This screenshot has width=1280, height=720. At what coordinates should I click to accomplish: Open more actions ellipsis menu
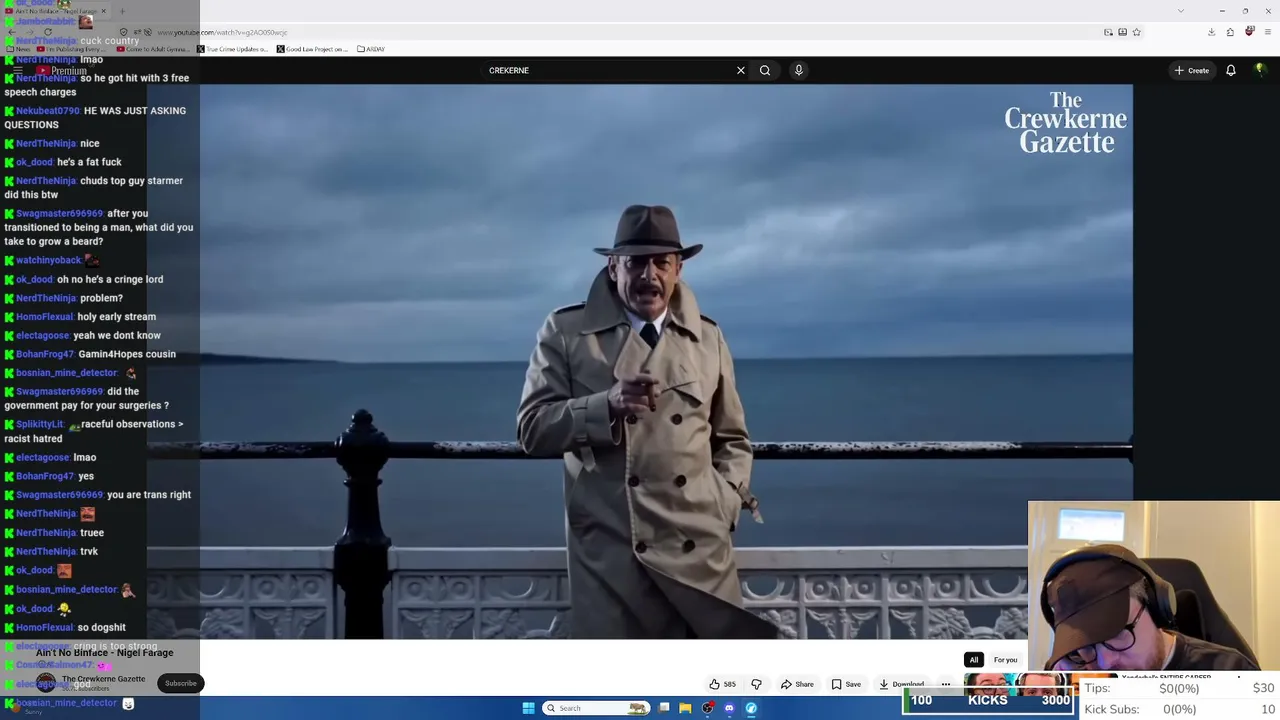point(945,684)
